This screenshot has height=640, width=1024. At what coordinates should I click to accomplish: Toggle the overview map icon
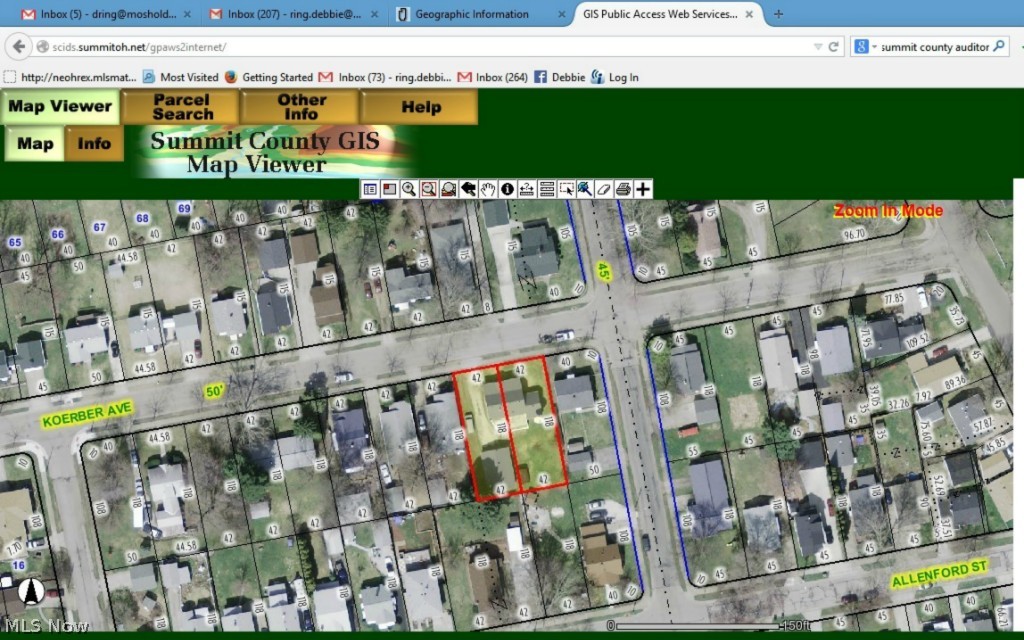[x=389, y=188]
